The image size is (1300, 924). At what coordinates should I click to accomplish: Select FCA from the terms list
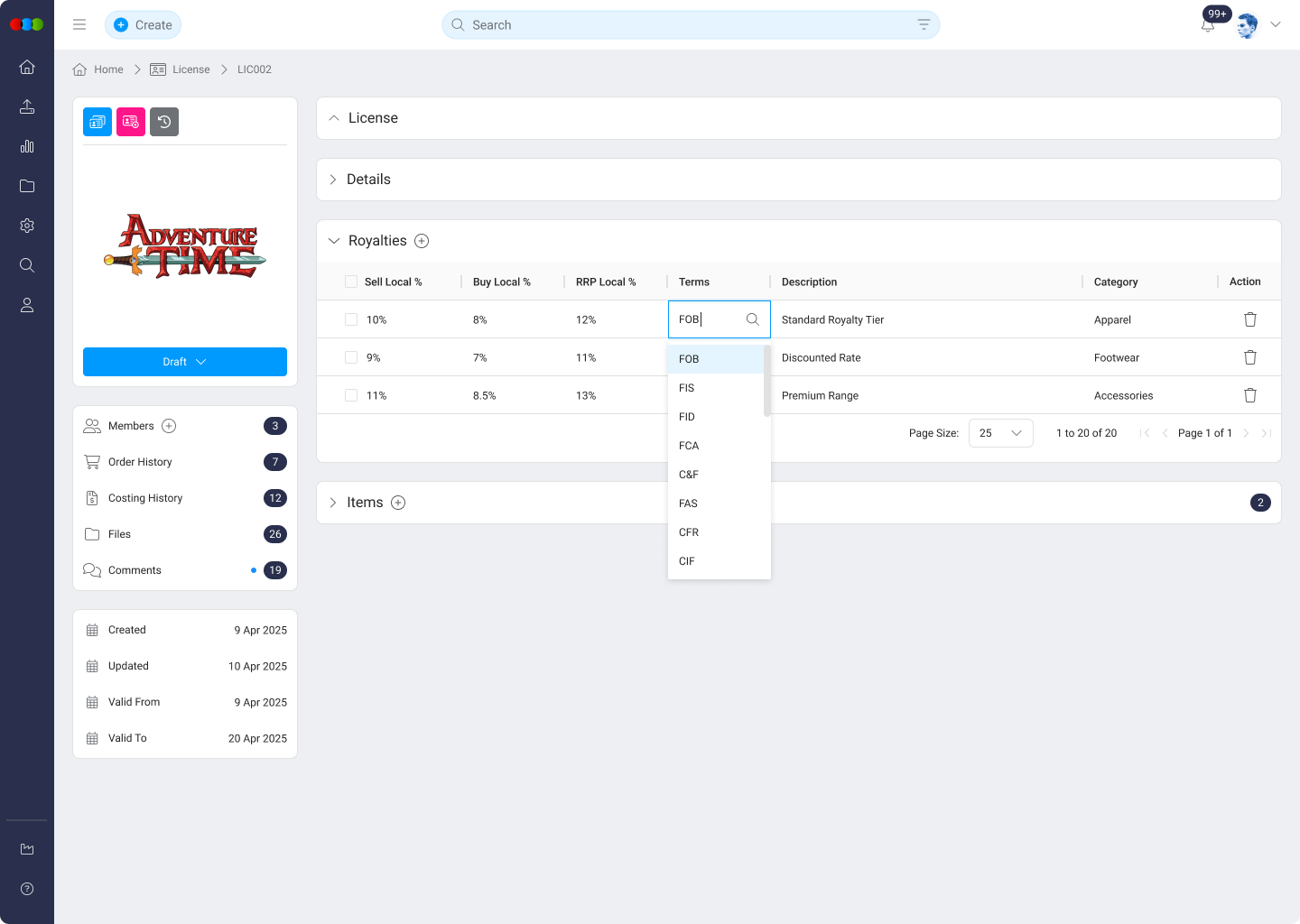click(x=689, y=446)
